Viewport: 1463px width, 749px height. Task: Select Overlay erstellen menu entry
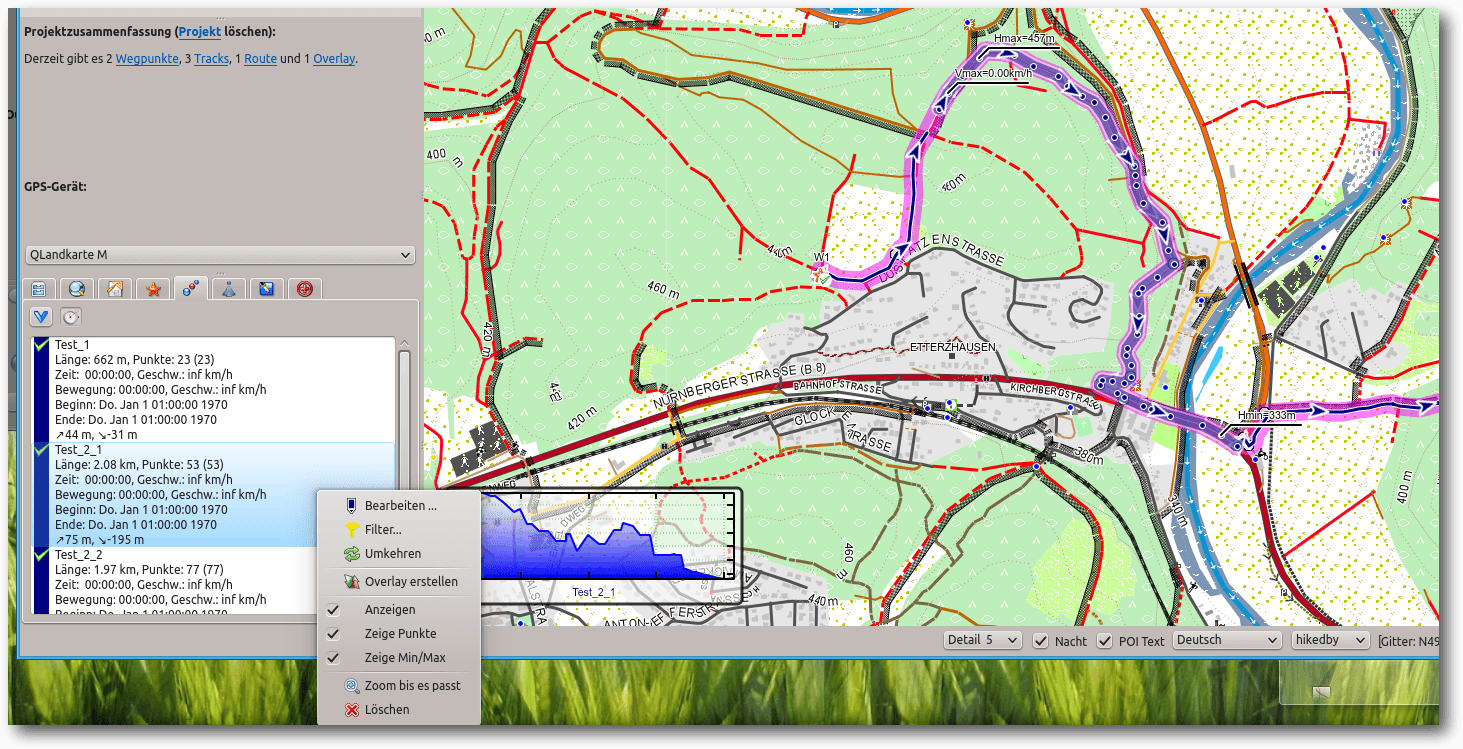tap(398, 582)
